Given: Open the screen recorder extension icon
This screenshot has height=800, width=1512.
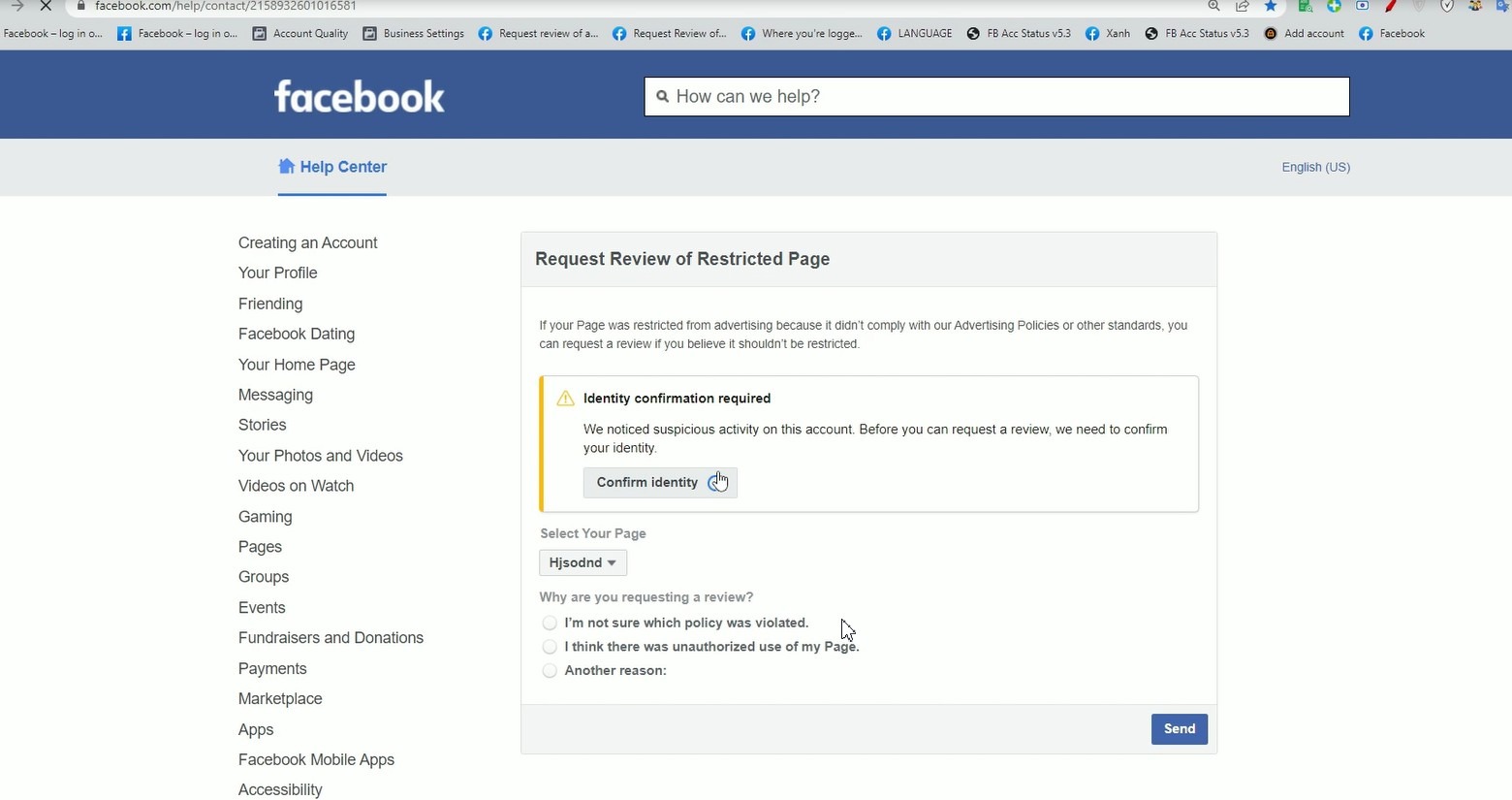Looking at the screenshot, I should coord(1362,6).
